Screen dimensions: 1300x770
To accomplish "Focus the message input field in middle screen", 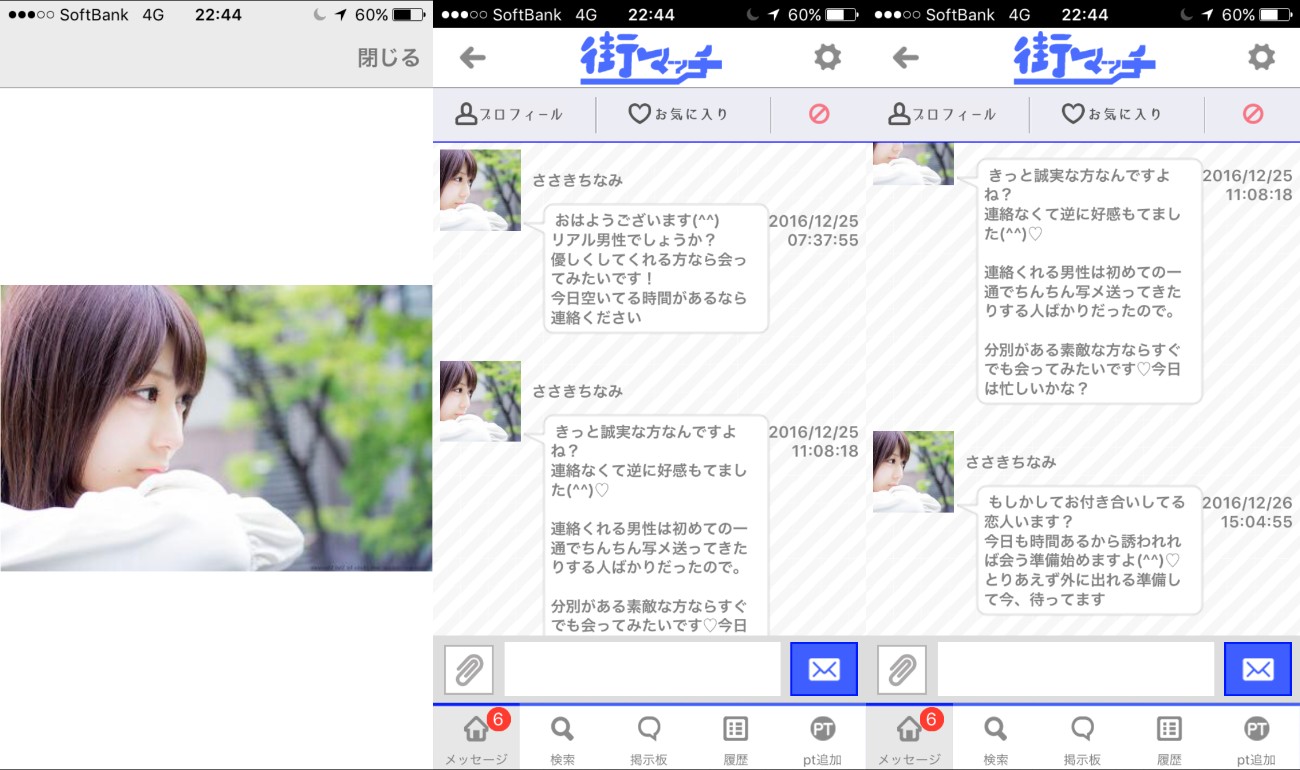I will 642,669.
